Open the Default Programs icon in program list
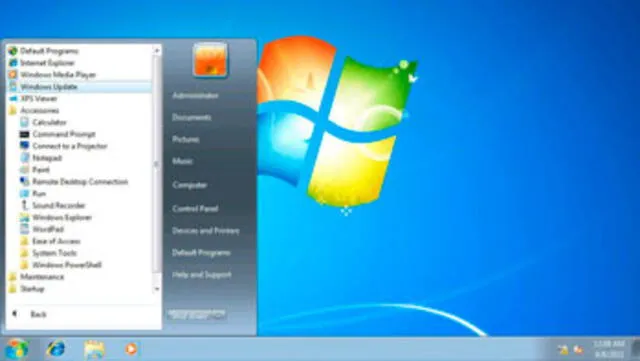This screenshot has width=640, height=361. [x=13, y=51]
